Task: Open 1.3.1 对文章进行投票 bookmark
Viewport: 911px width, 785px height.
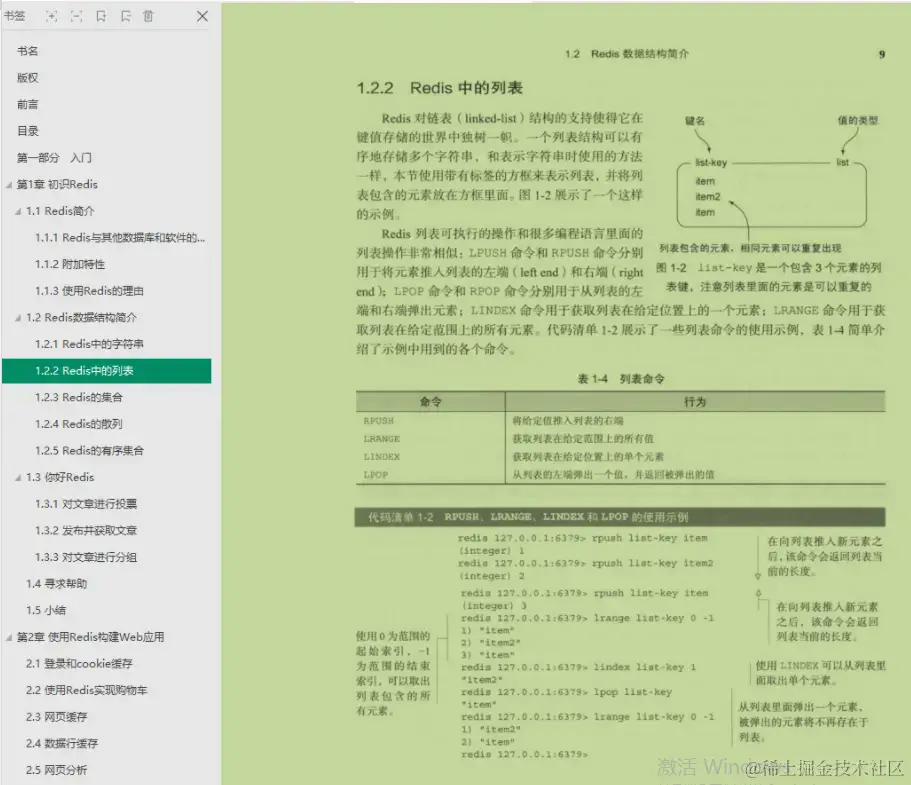Action: [x=85, y=504]
